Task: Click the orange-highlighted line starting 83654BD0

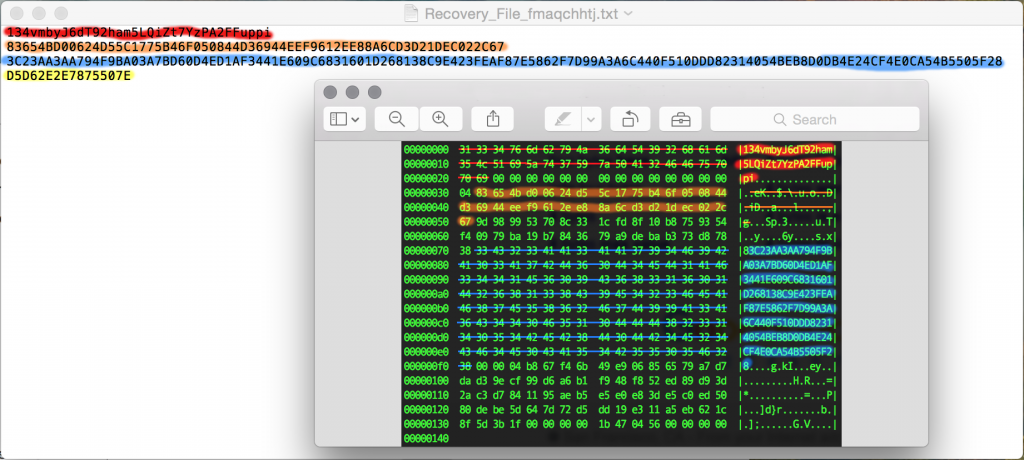Action: point(255,47)
